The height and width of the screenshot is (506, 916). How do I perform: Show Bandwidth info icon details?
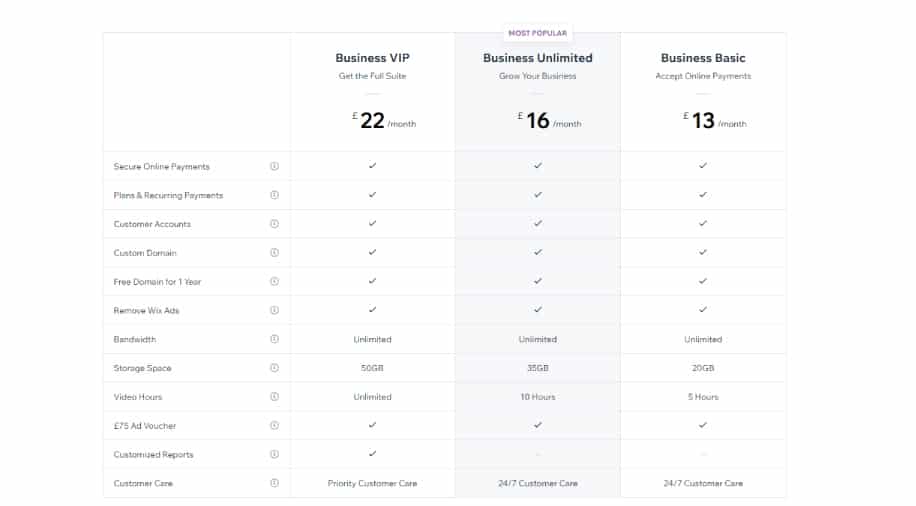click(x=274, y=339)
